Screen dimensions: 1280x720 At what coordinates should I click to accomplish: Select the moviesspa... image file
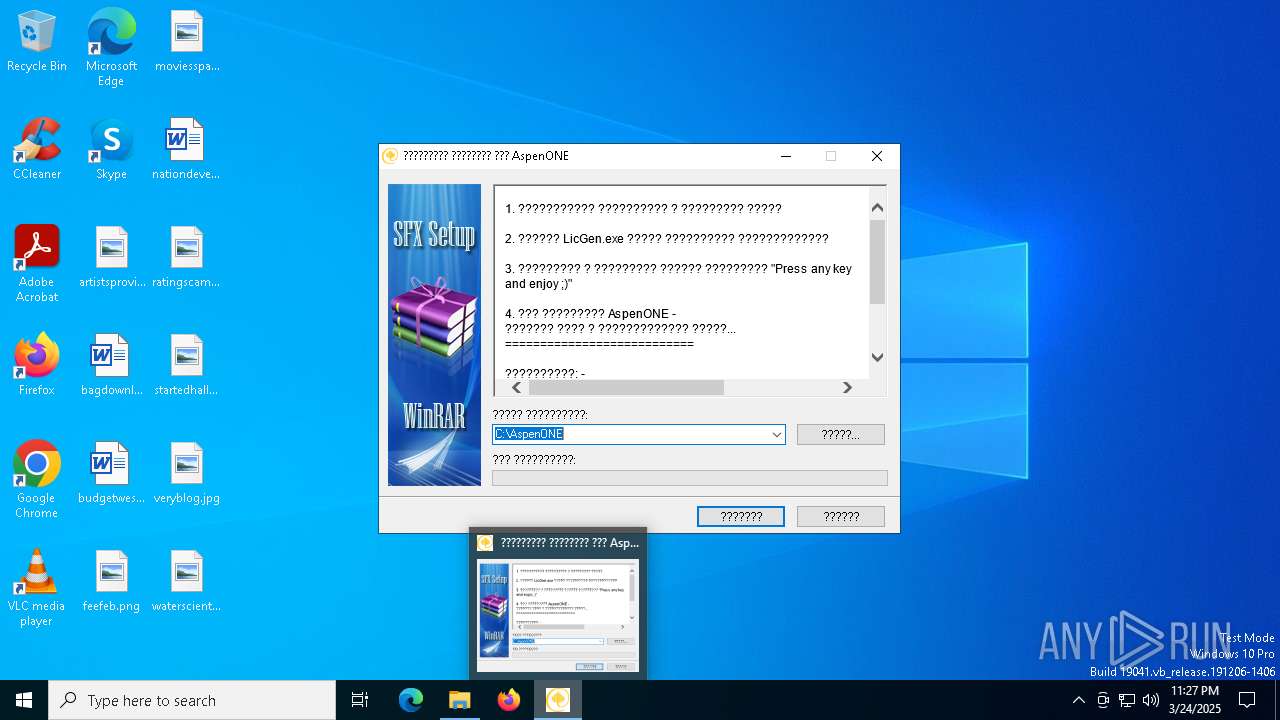click(187, 42)
